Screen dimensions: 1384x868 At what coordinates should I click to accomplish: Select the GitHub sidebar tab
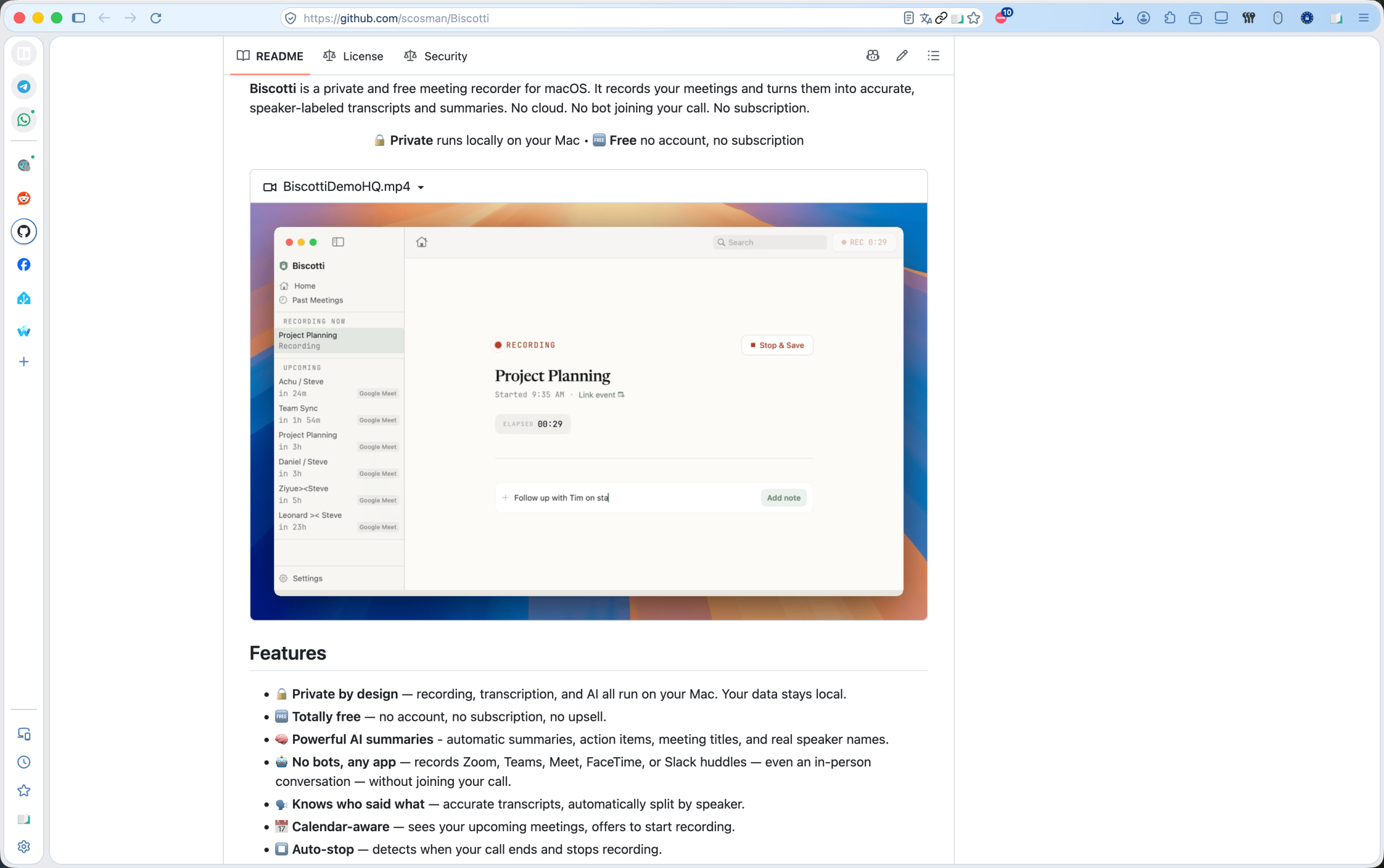pos(24,231)
